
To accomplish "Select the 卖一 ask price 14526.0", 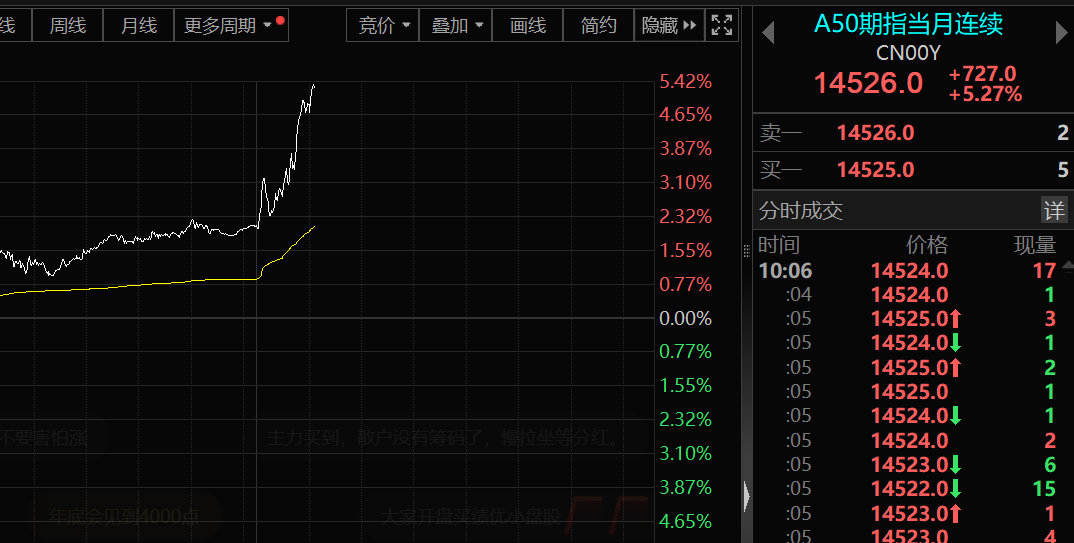I will tap(875, 133).
